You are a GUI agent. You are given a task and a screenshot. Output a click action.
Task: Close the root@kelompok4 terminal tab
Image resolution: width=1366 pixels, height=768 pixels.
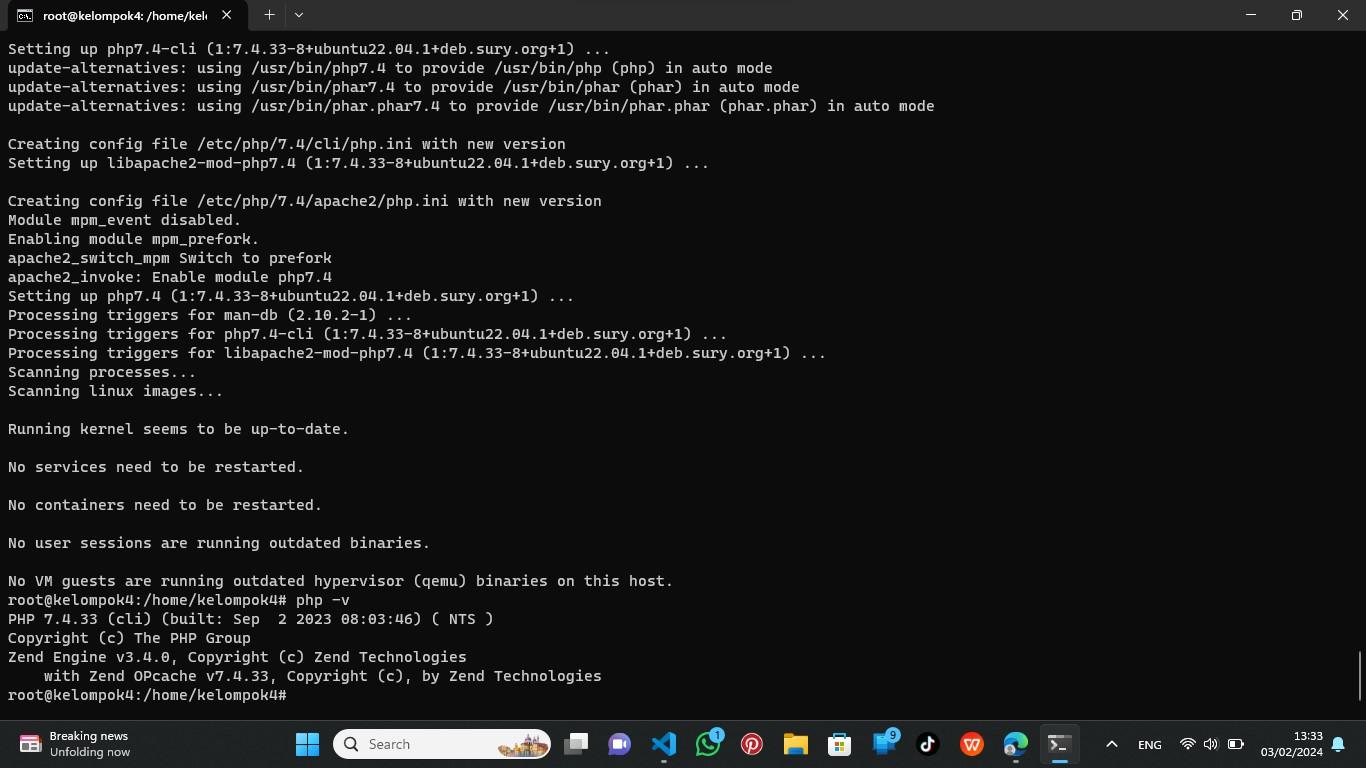(x=227, y=15)
